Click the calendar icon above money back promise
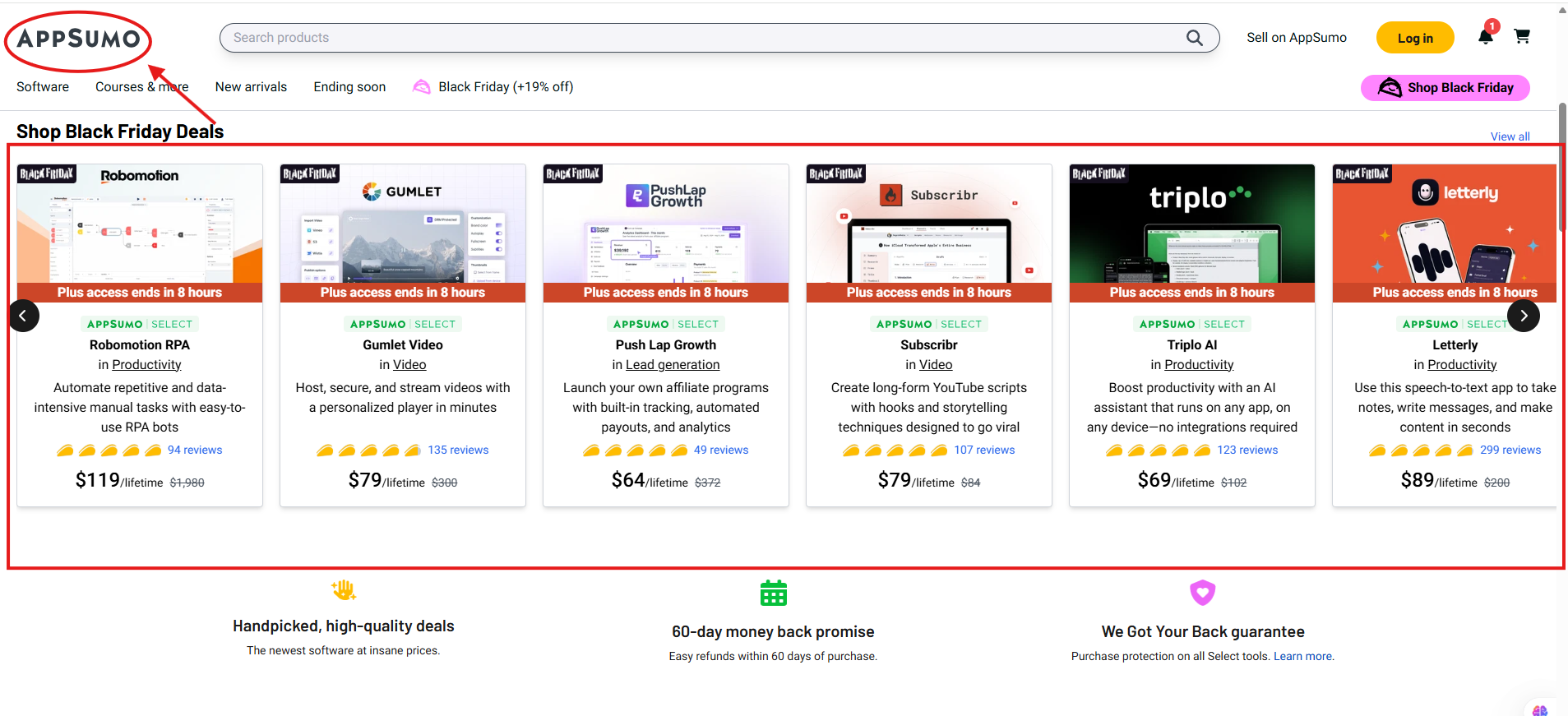Image resolution: width=1568 pixels, height=716 pixels. pyautogui.click(x=773, y=593)
